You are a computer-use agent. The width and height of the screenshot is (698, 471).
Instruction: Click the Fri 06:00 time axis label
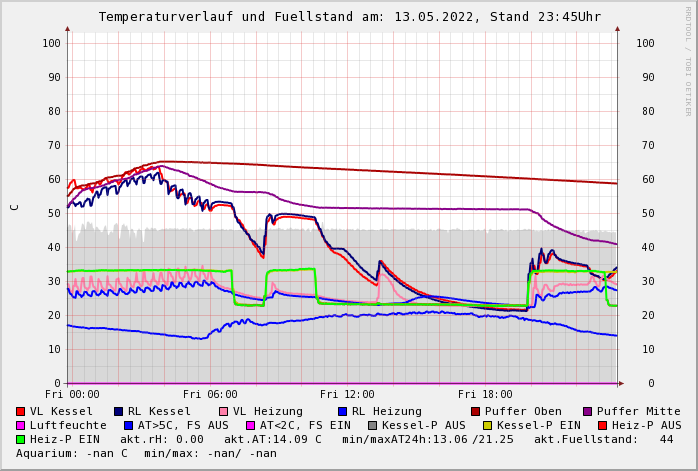(x=210, y=394)
